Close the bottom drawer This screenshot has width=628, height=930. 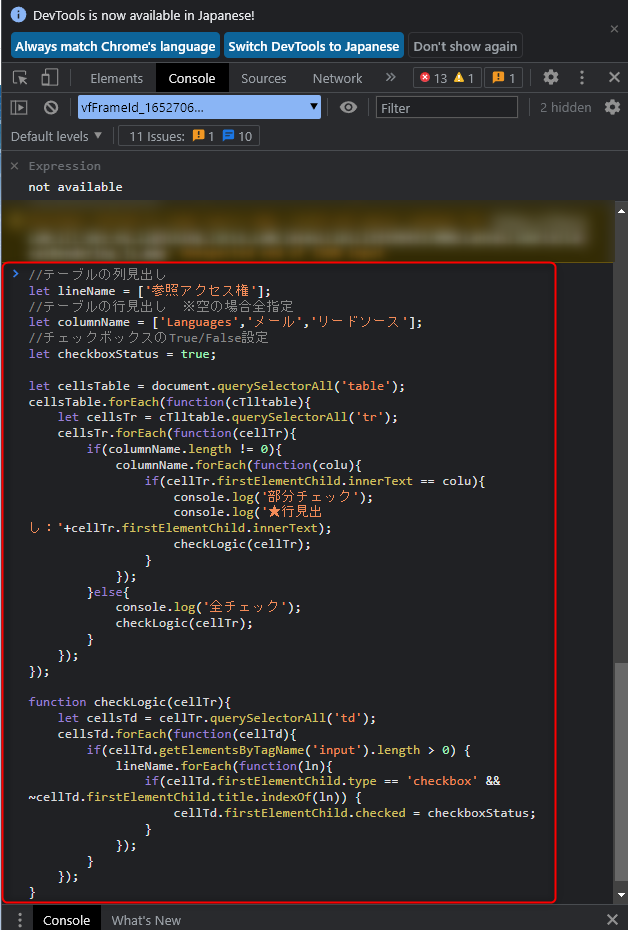[613, 919]
